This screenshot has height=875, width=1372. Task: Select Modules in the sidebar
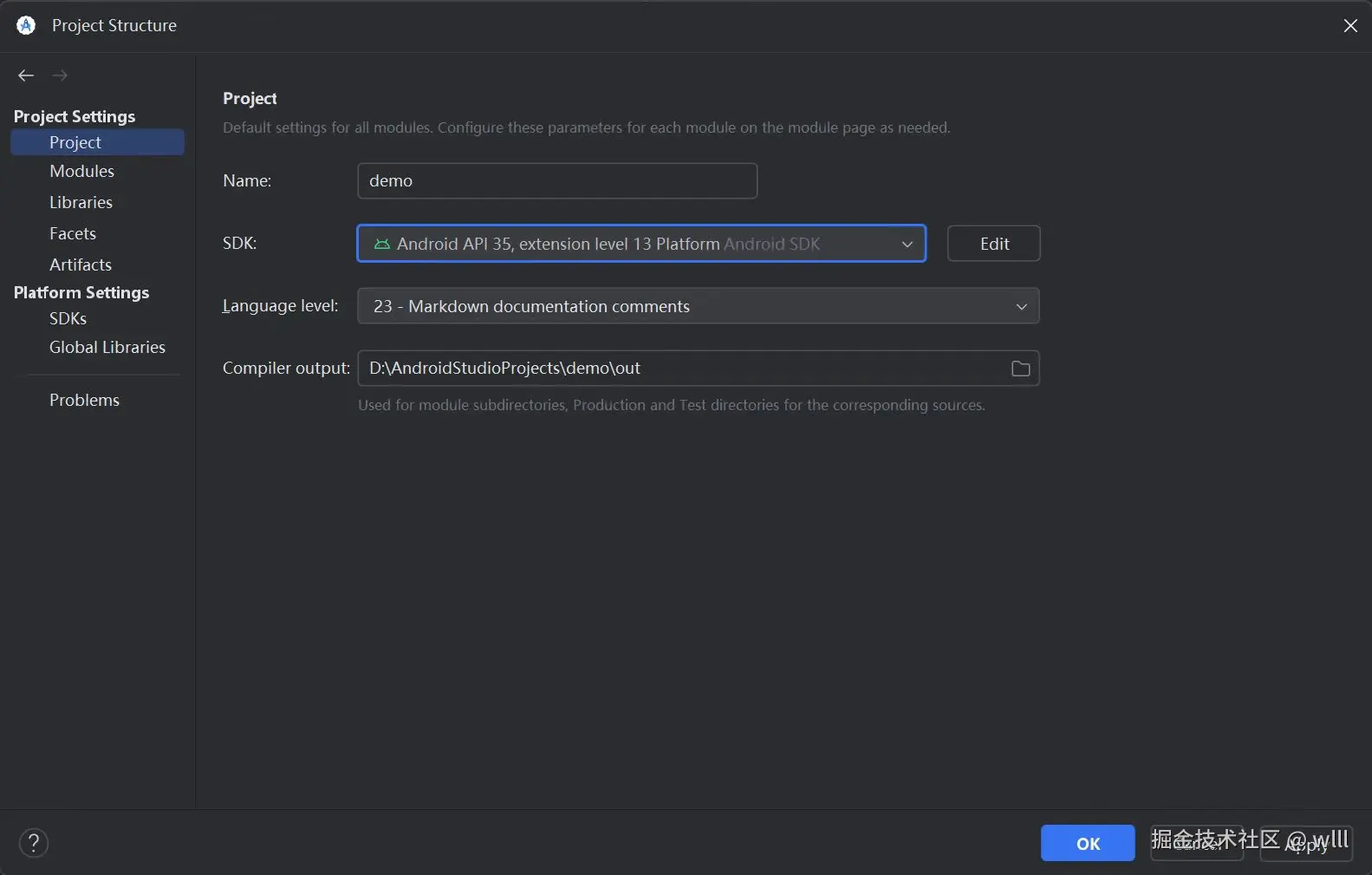(81, 171)
